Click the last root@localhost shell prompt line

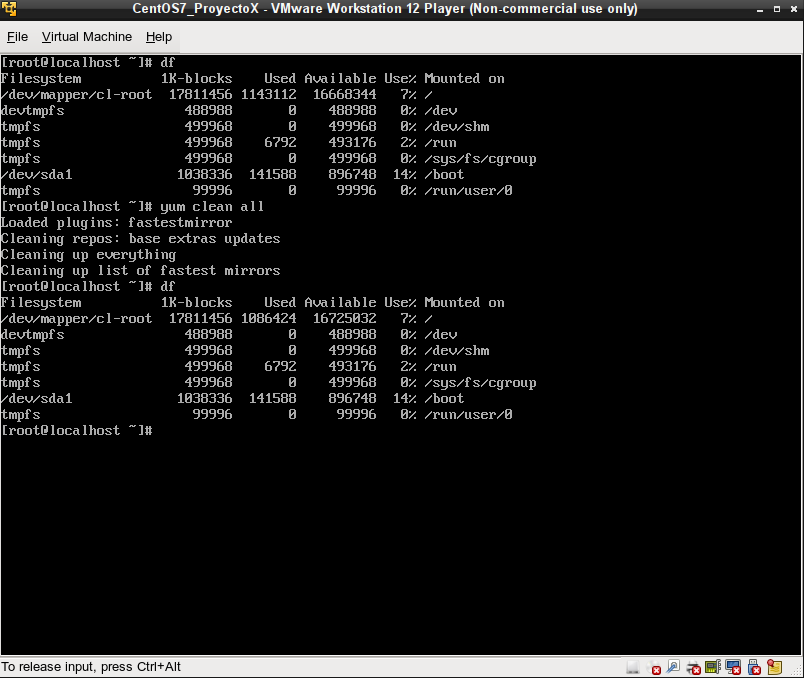coord(77,430)
